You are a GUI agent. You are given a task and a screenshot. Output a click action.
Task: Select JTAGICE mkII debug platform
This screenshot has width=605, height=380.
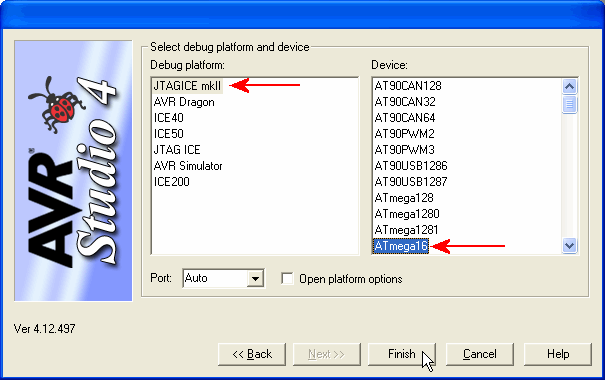(x=188, y=86)
